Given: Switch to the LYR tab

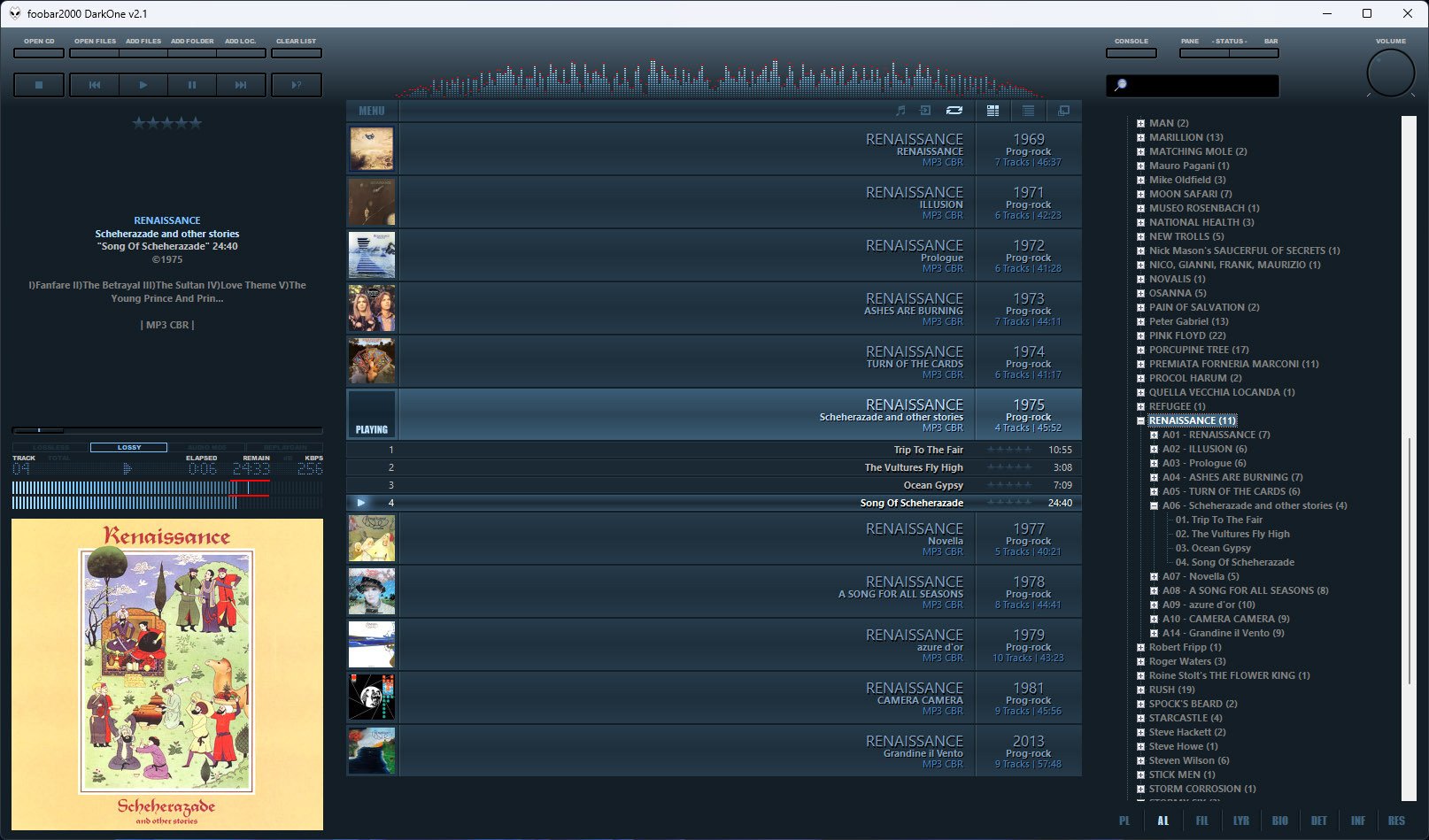Looking at the screenshot, I should [x=1241, y=821].
